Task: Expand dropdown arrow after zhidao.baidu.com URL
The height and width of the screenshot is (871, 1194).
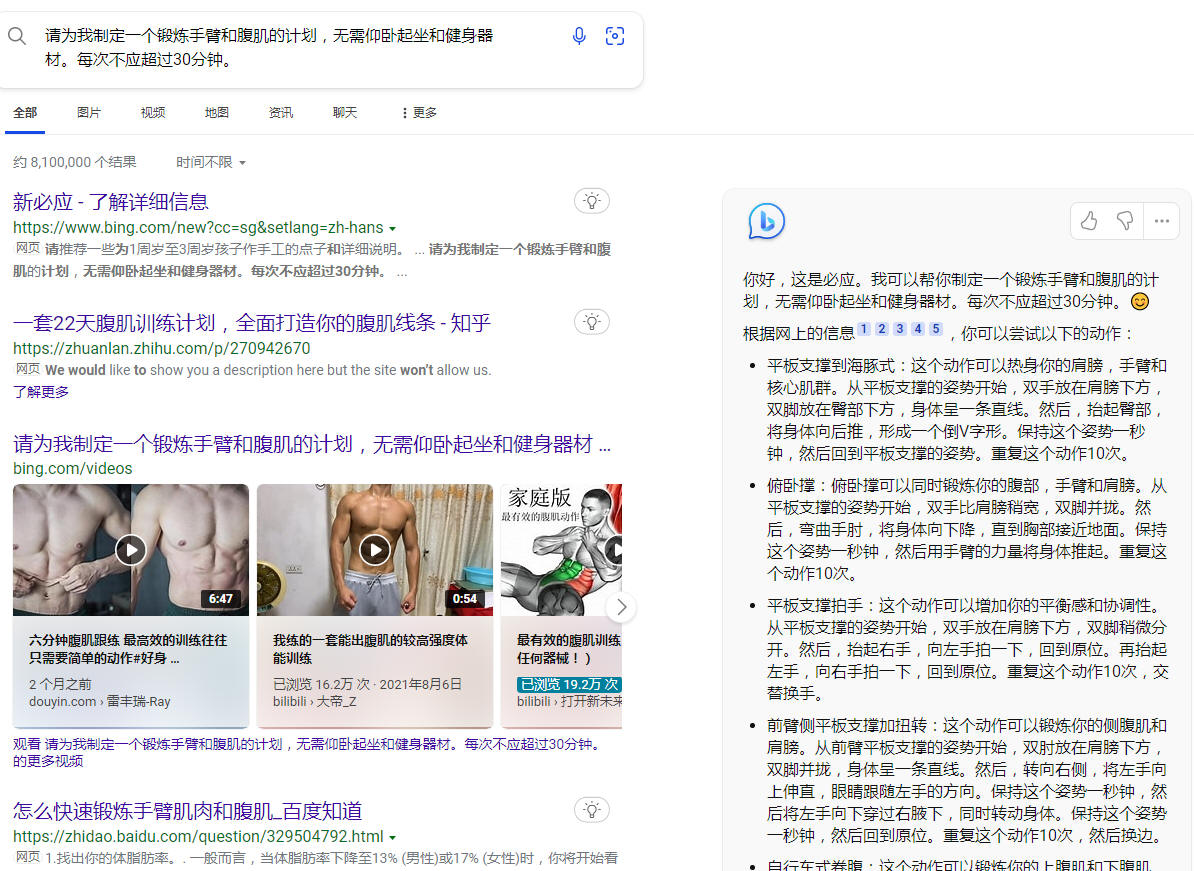Action: (392, 838)
